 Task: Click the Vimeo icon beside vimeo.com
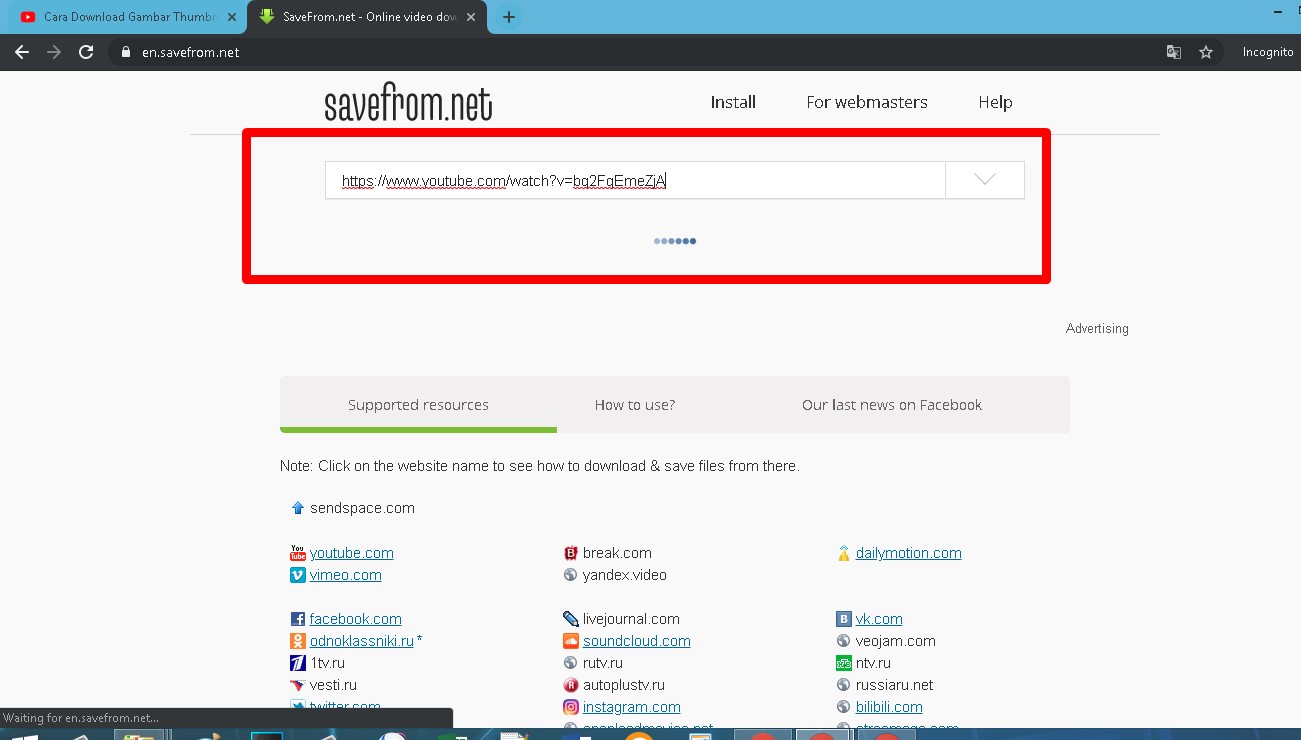297,575
